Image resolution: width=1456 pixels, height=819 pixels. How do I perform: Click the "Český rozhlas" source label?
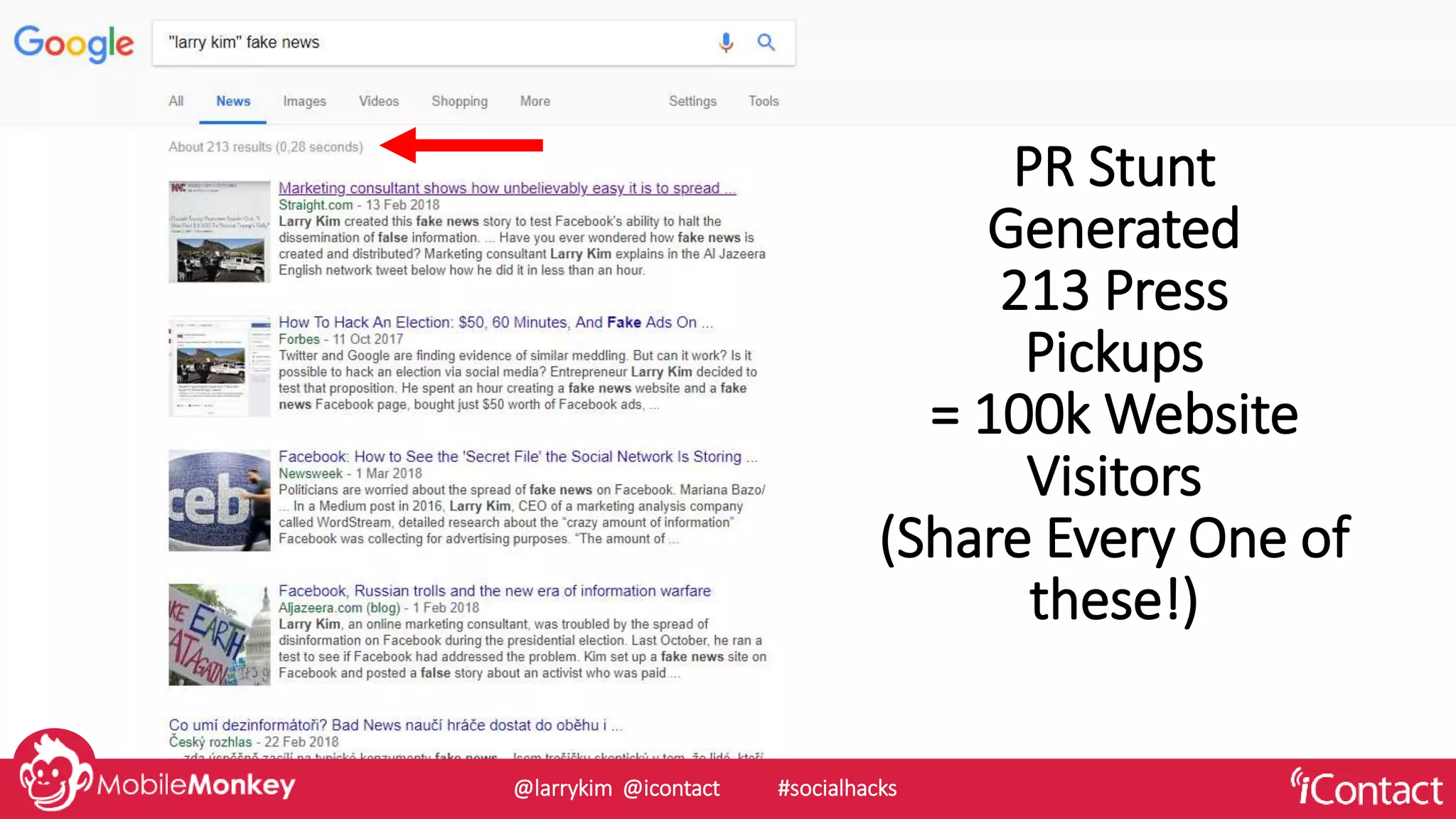point(210,742)
